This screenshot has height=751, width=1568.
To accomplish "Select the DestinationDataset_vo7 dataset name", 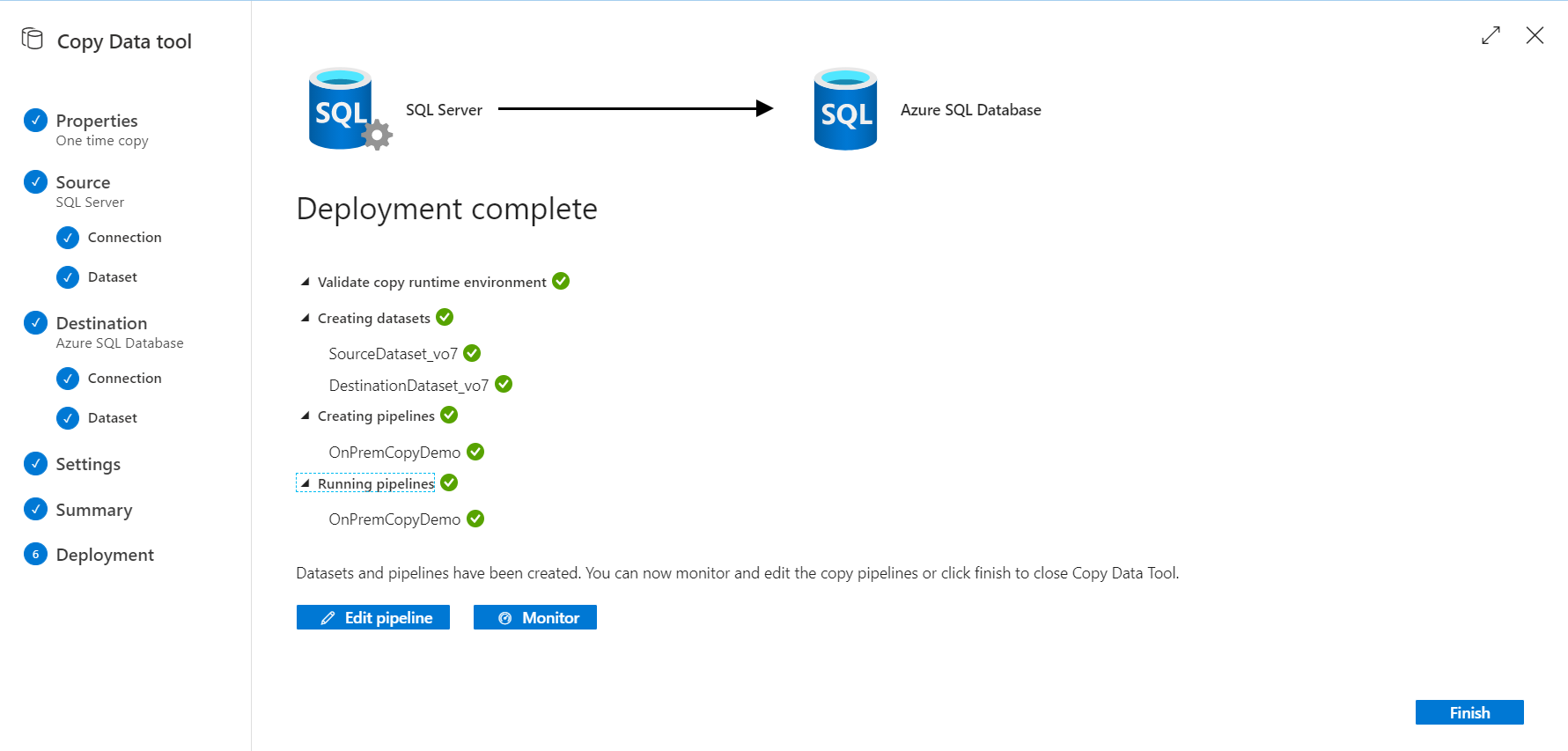I will (409, 386).
